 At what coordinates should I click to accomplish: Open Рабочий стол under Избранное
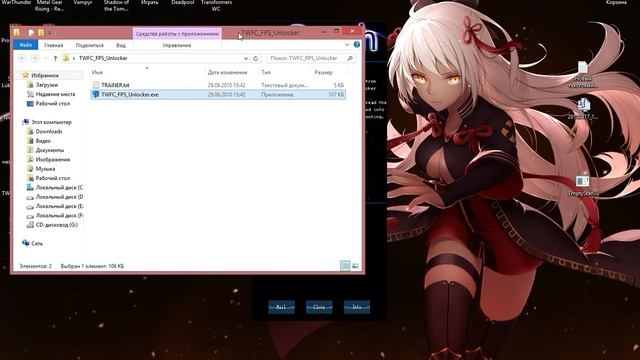[53, 104]
